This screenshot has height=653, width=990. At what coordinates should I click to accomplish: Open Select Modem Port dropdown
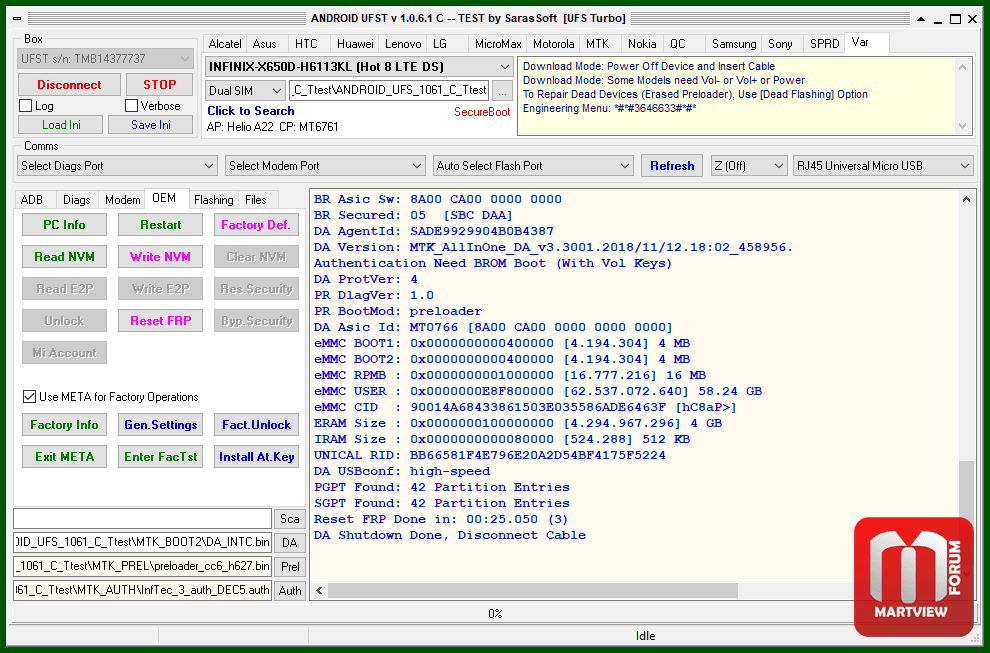(x=325, y=166)
